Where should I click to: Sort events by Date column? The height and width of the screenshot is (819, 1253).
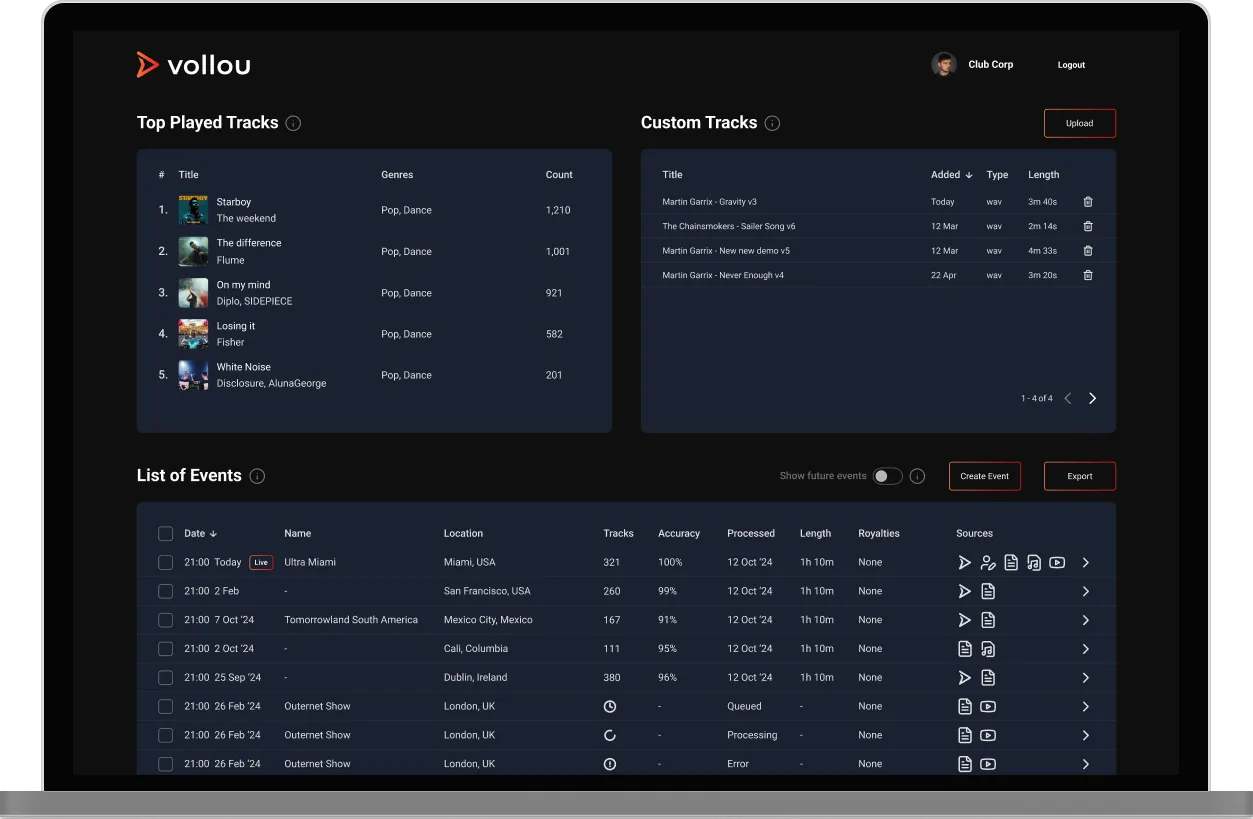tap(201, 534)
